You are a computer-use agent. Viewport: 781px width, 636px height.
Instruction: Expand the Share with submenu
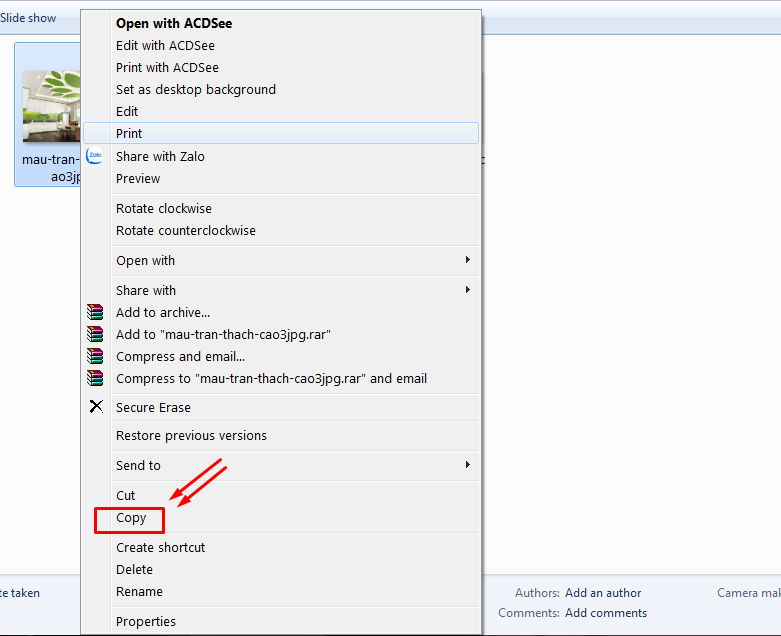pyautogui.click(x=468, y=291)
